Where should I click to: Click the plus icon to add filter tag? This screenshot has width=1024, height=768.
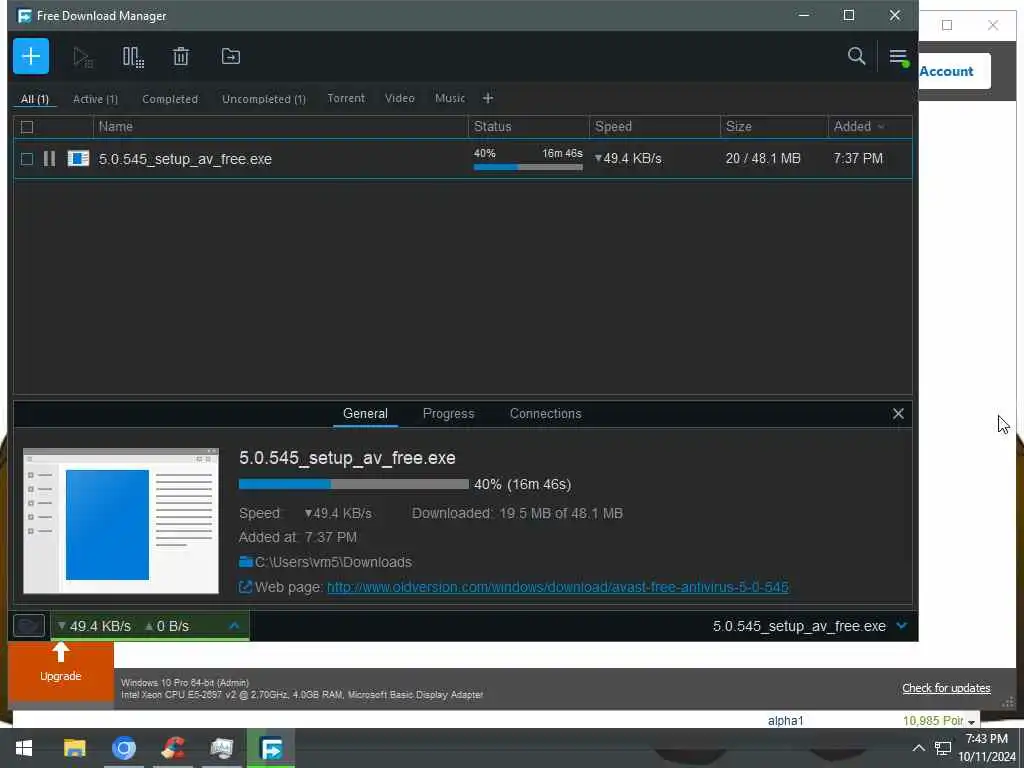pos(488,98)
